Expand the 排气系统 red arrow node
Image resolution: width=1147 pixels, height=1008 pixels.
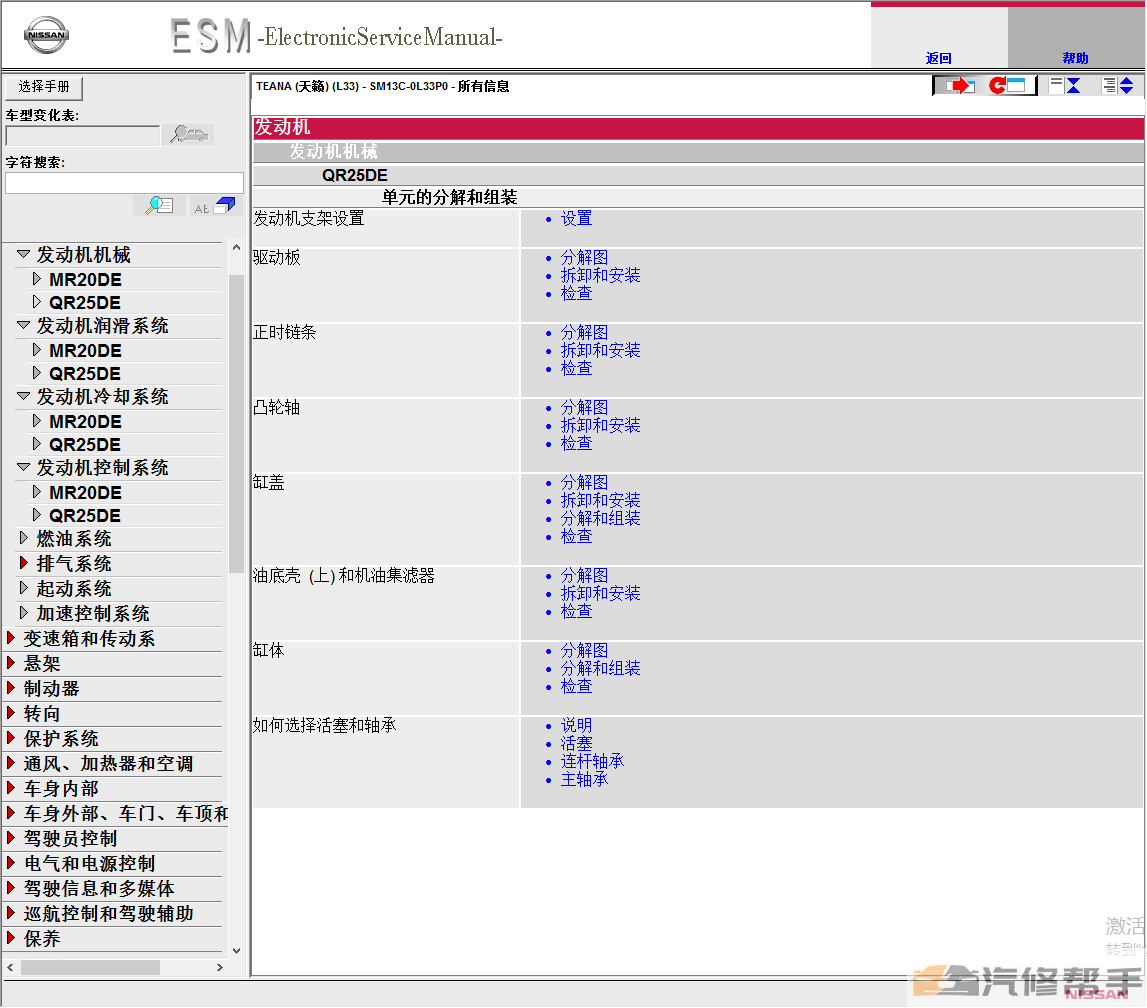tap(23, 563)
